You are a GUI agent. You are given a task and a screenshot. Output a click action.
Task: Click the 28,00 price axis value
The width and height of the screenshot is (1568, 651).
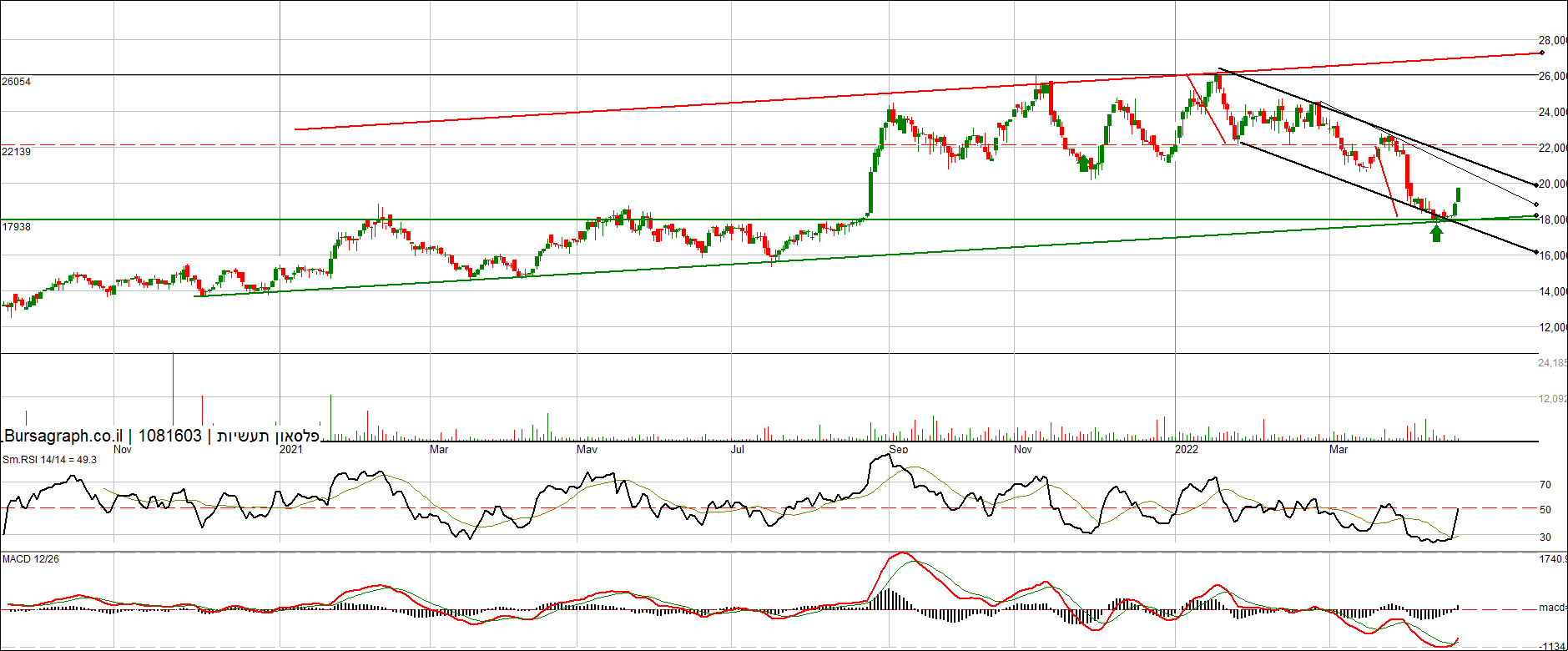[x=1553, y=41]
